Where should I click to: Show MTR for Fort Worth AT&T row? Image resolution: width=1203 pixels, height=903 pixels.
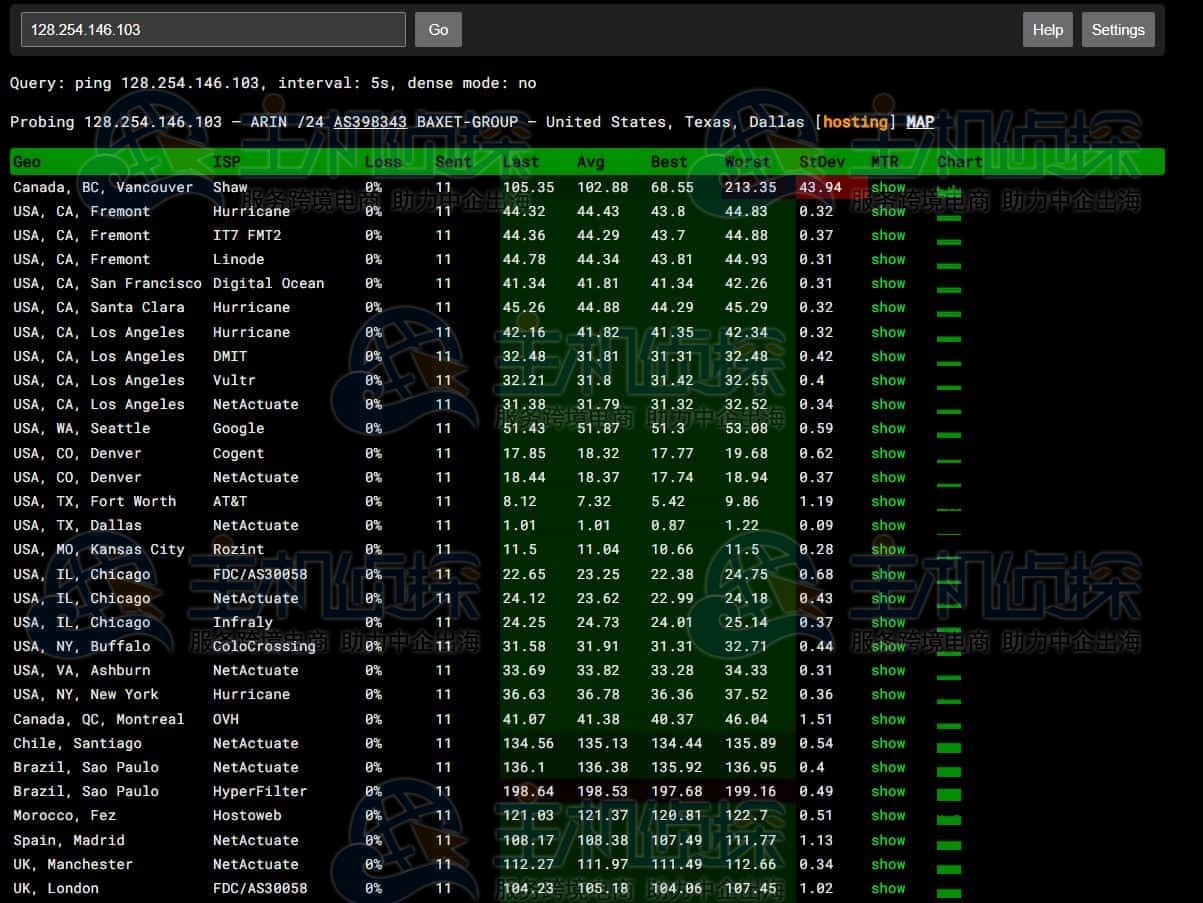tap(887, 501)
